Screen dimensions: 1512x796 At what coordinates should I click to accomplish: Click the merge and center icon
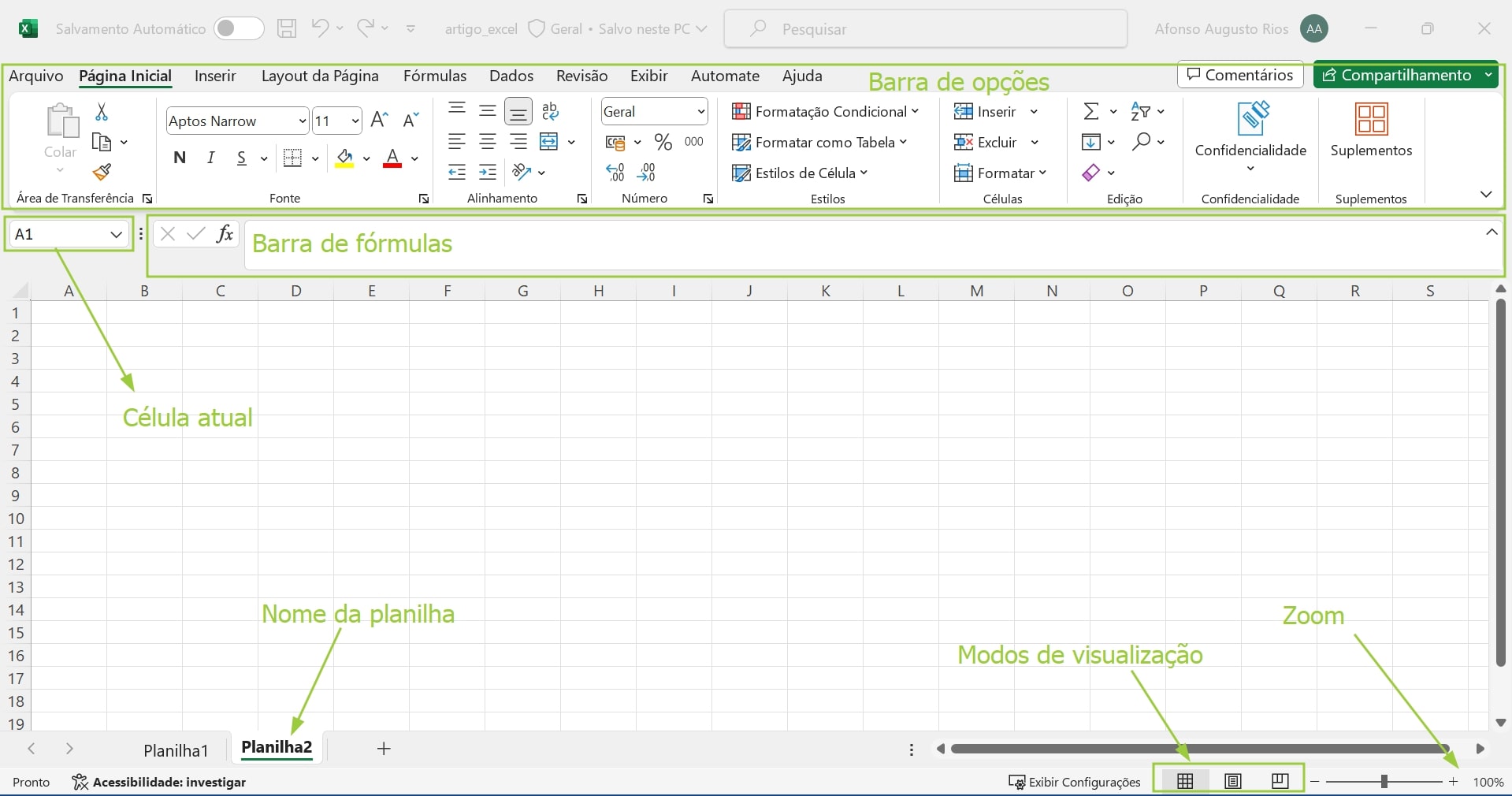[548, 142]
